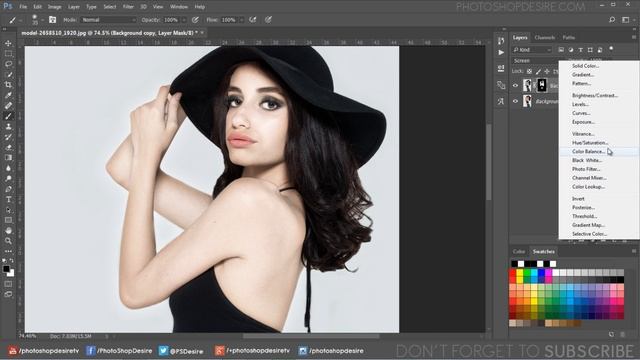640x360 pixels.
Task: Select the Eraser tool
Action: tap(8, 147)
